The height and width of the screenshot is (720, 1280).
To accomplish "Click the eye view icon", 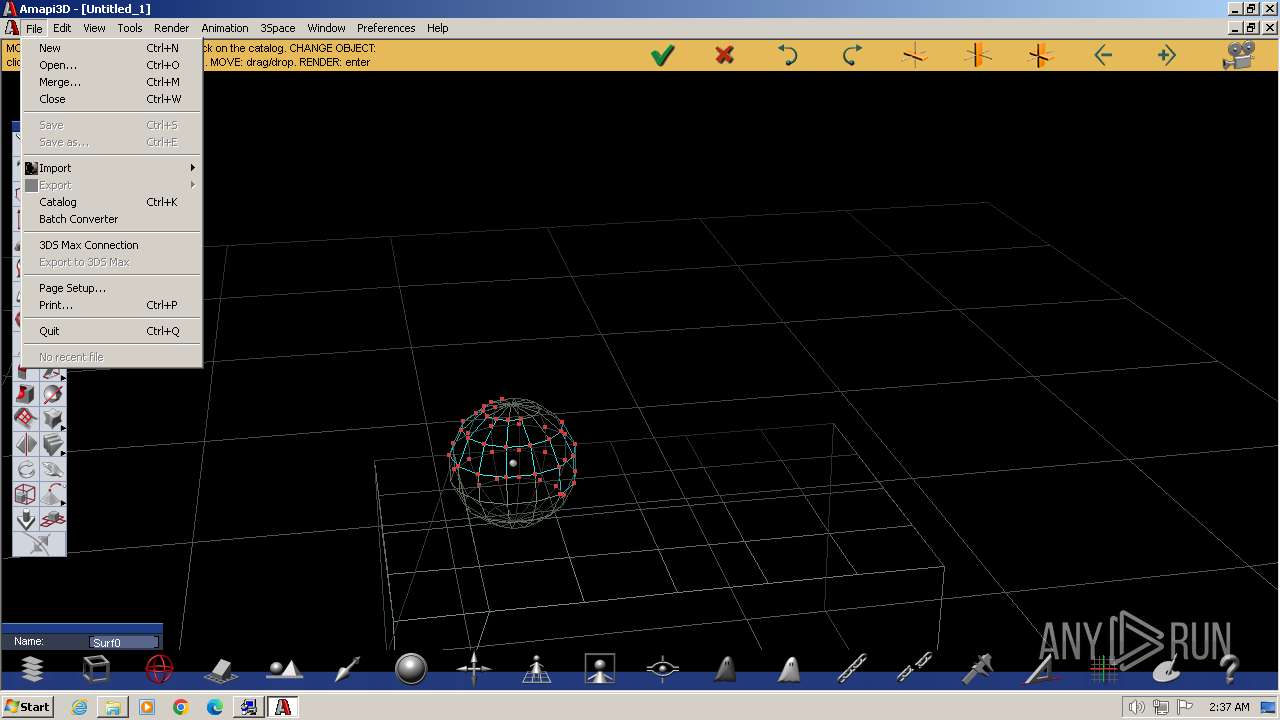I will (x=663, y=669).
